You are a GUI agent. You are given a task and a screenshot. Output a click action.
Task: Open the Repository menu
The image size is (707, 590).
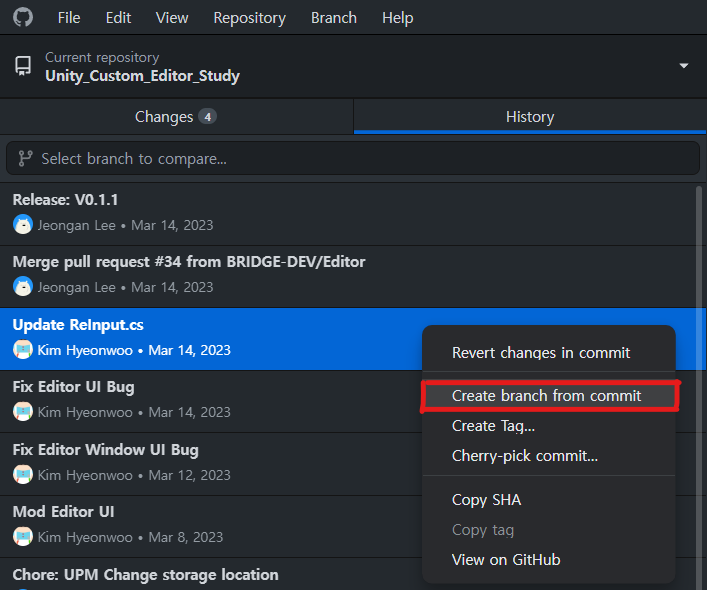(x=249, y=18)
